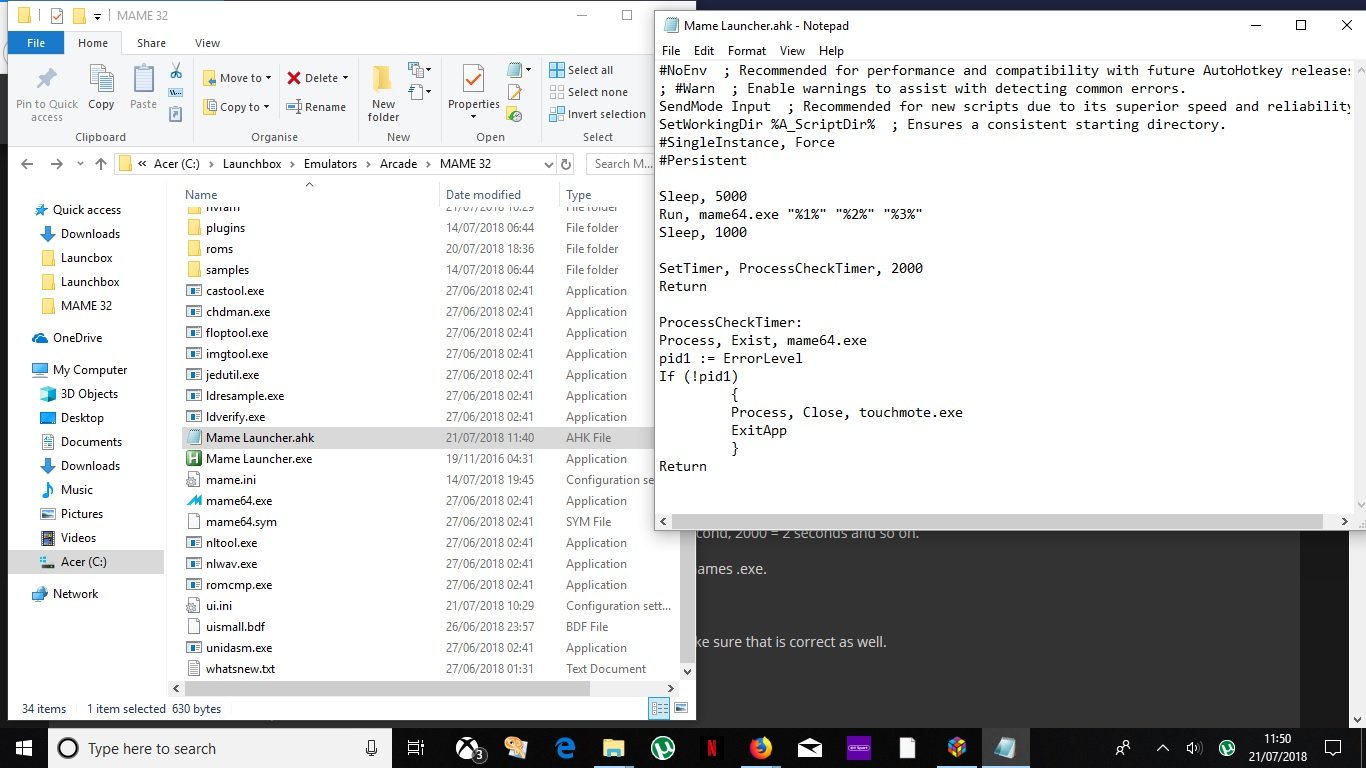Open the File tab in Explorer
Image resolution: width=1366 pixels, height=768 pixels.
(x=36, y=43)
